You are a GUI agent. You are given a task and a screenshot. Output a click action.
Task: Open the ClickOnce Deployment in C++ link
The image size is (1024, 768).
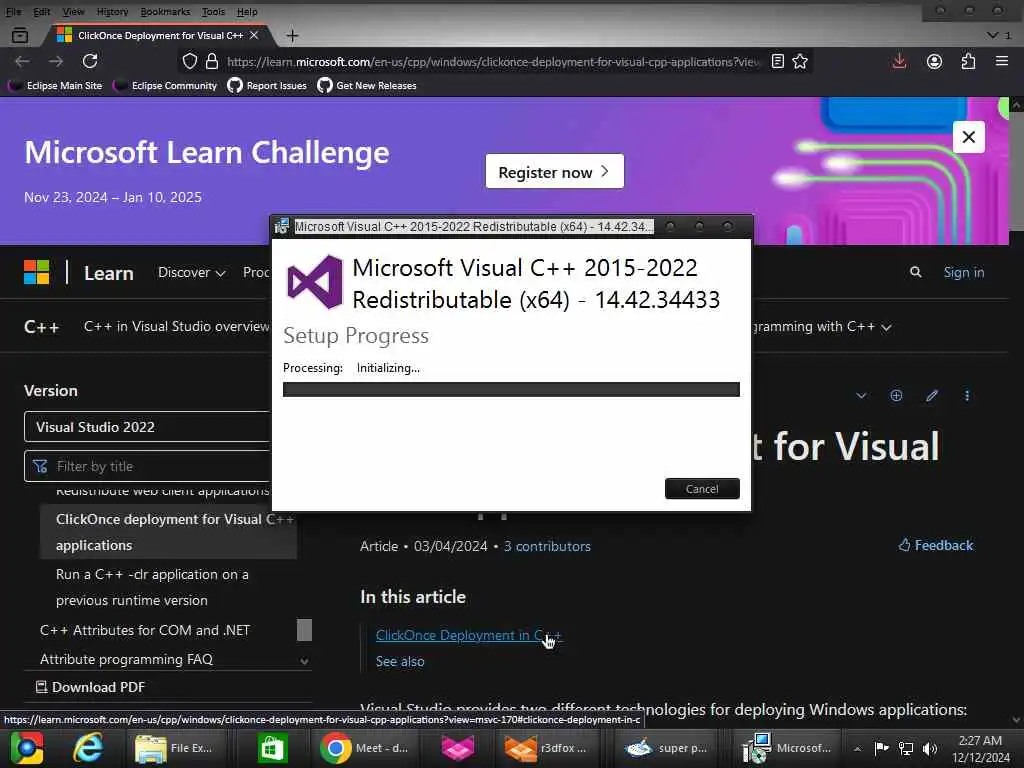point(468,635)
